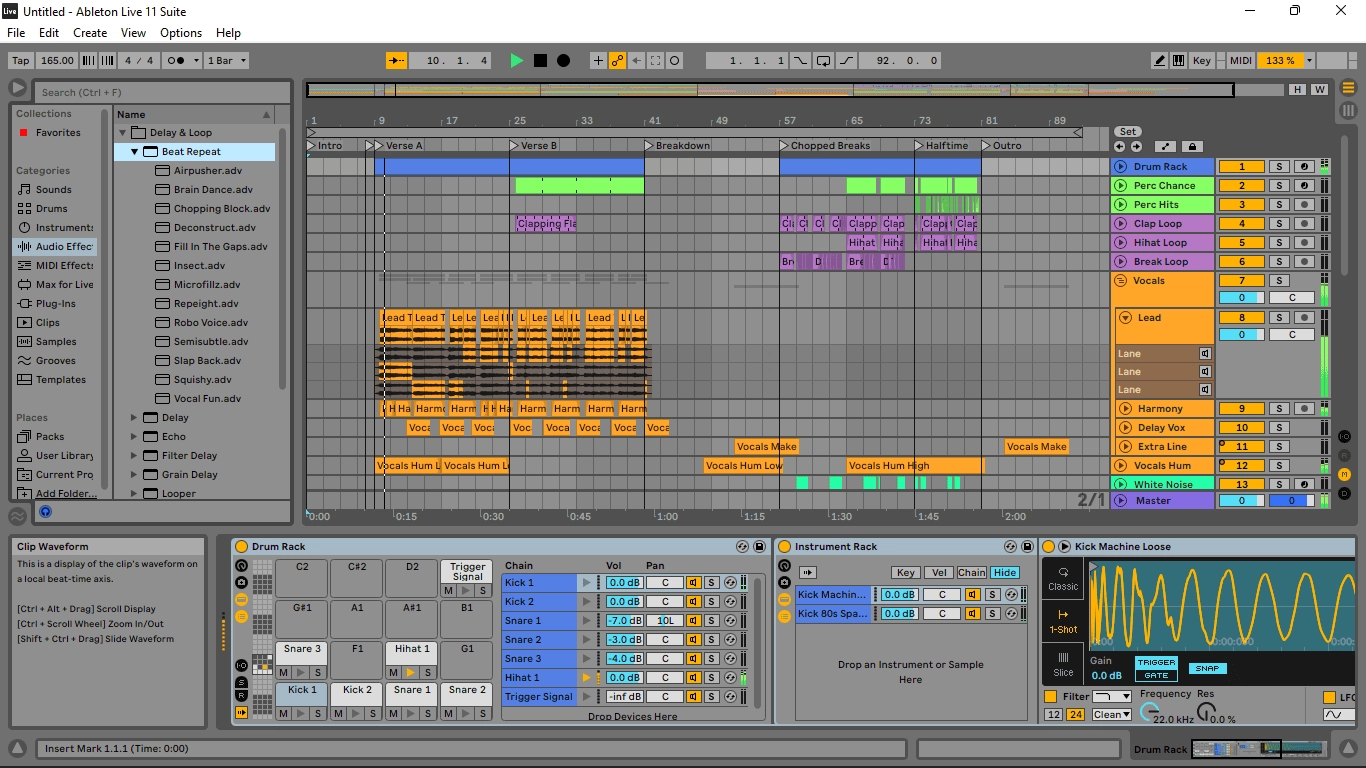
Task: Open the Create menu
Action: (90, 33)
